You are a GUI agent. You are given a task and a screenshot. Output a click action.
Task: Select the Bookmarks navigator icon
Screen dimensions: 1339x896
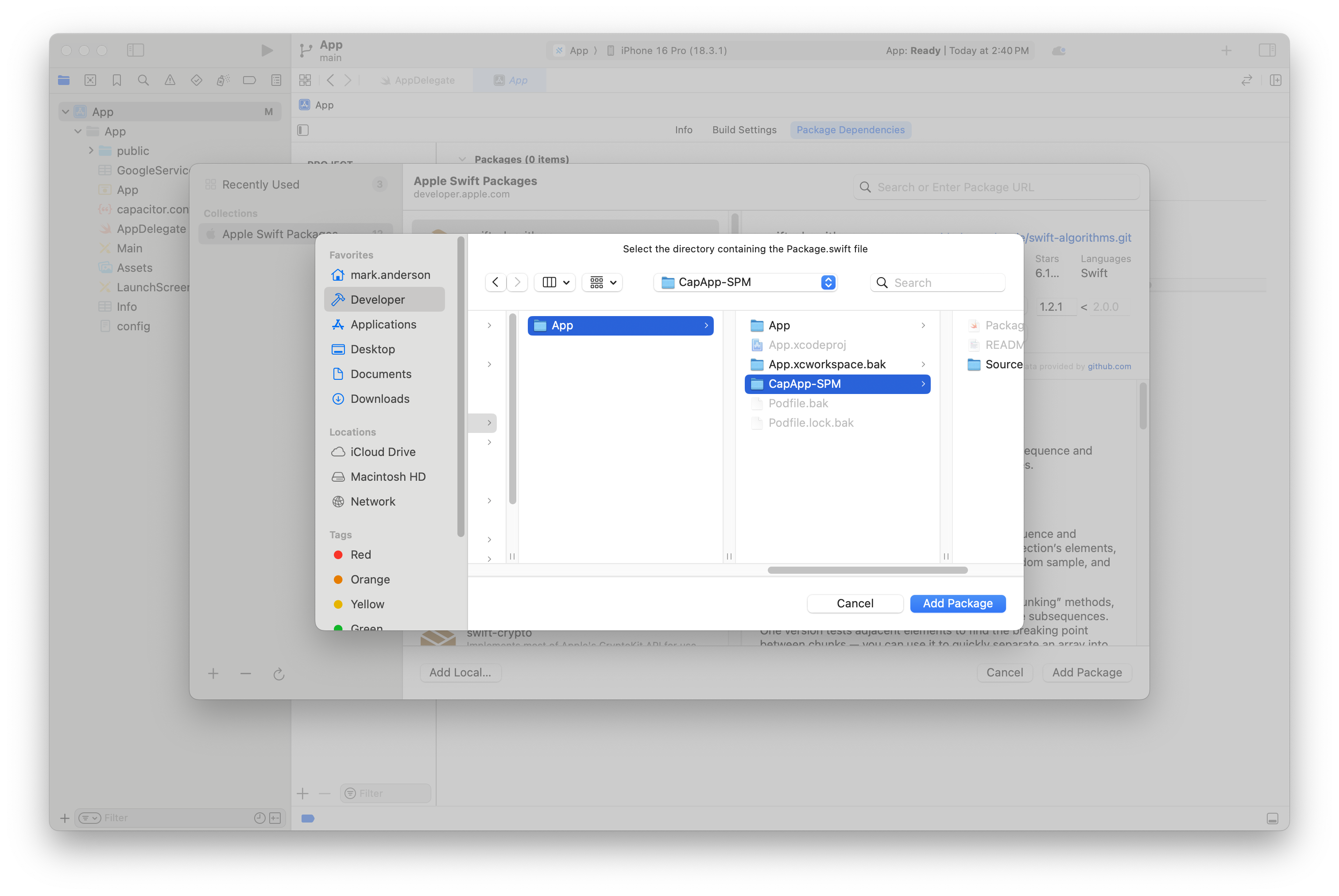coord(116,80)
